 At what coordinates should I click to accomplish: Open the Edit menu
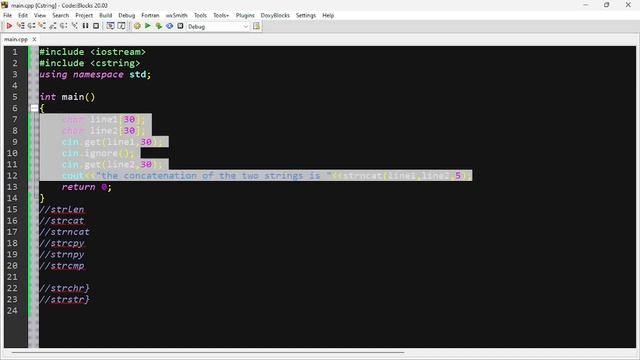pos(23,15)
